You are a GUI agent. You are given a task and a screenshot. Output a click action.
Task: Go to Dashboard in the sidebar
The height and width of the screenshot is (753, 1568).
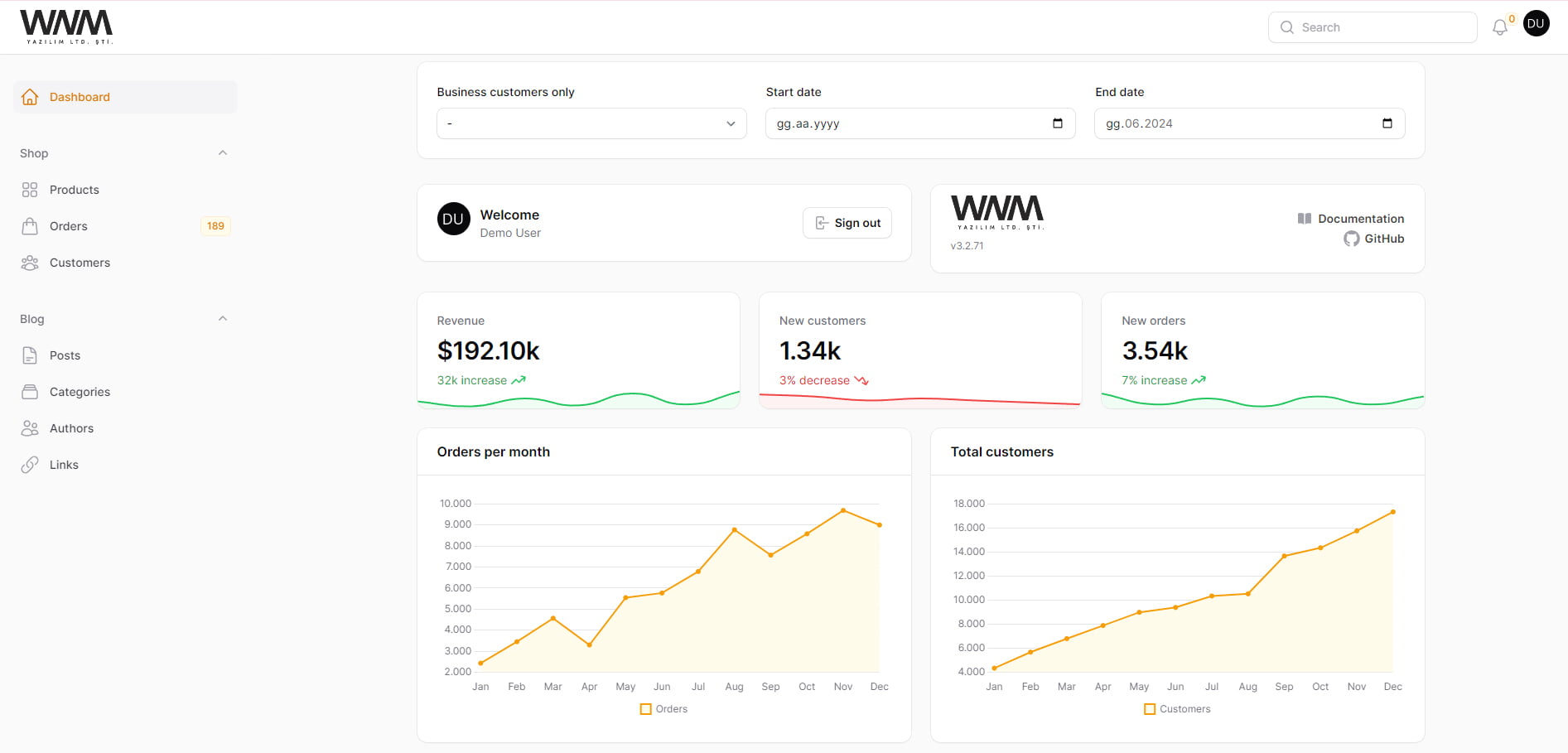click(x=80, y=97)
